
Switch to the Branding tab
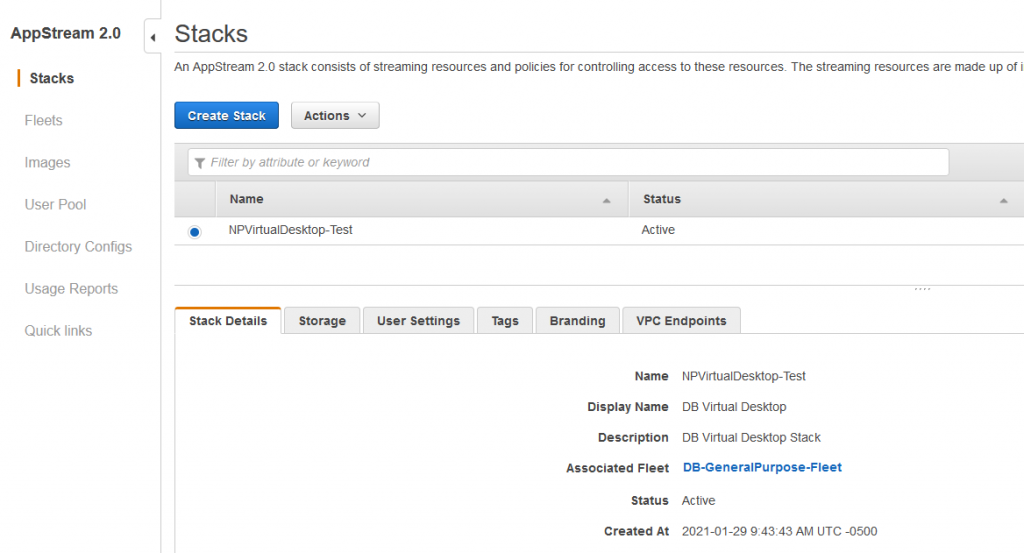[577, 321]
